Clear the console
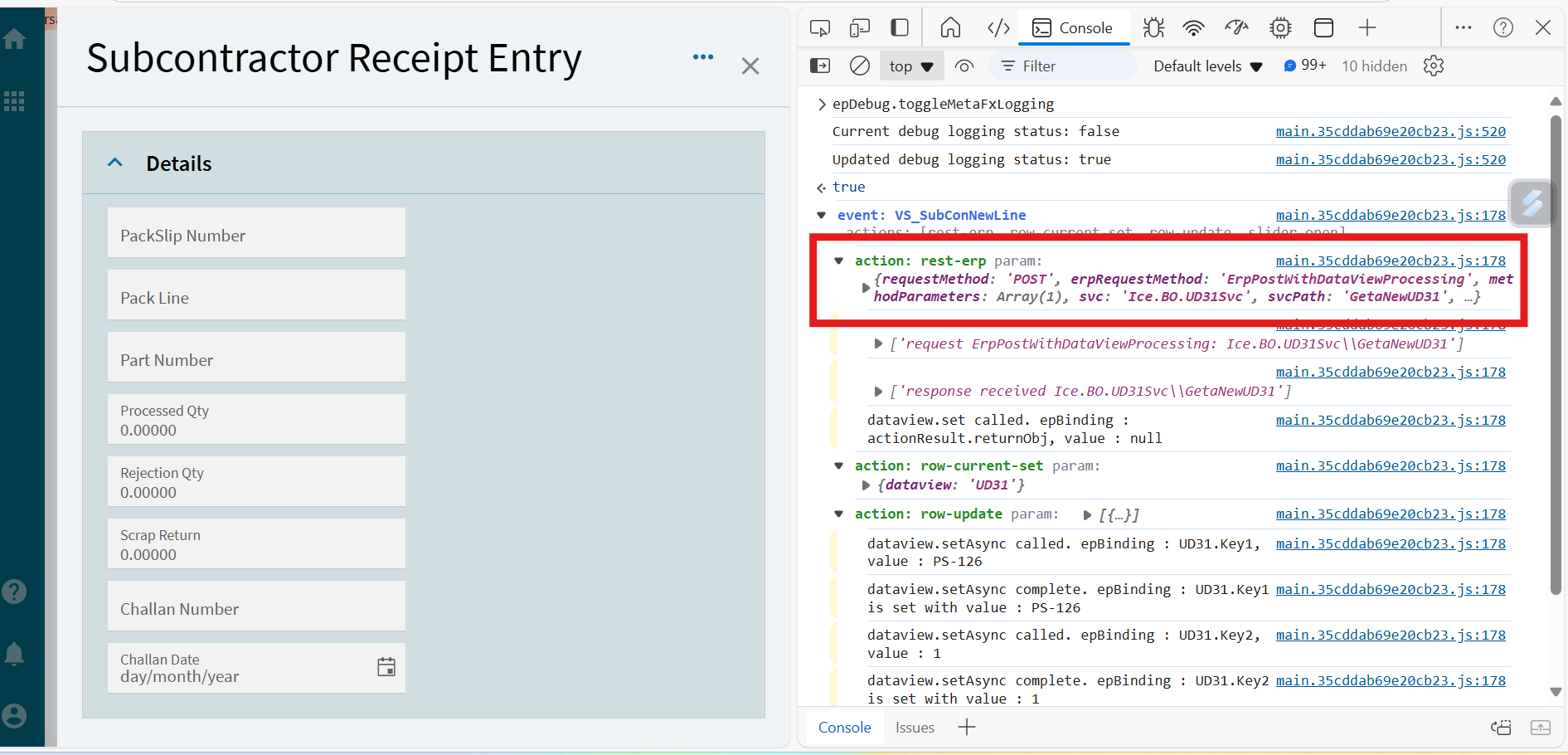This screenshot has width=1568, height=755. point(860,66)
